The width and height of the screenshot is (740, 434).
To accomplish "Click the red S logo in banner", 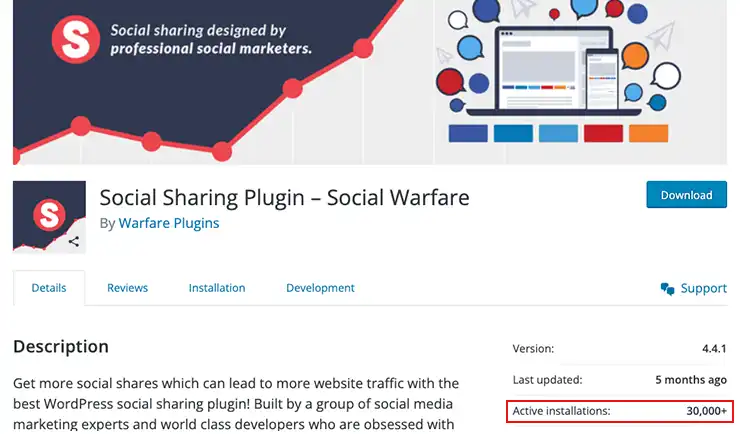I will [76, 40].
